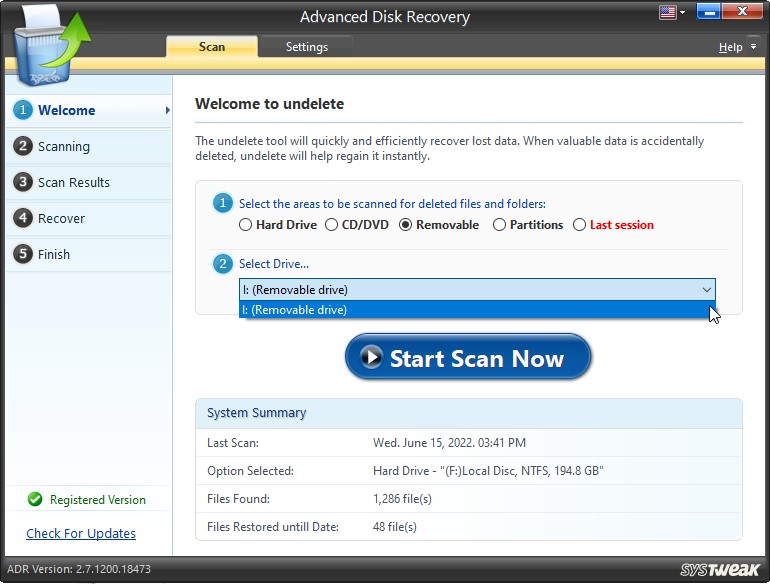Click the play icon on Start Scan Now
770x584 pixels.
click(x=372, y=358)
